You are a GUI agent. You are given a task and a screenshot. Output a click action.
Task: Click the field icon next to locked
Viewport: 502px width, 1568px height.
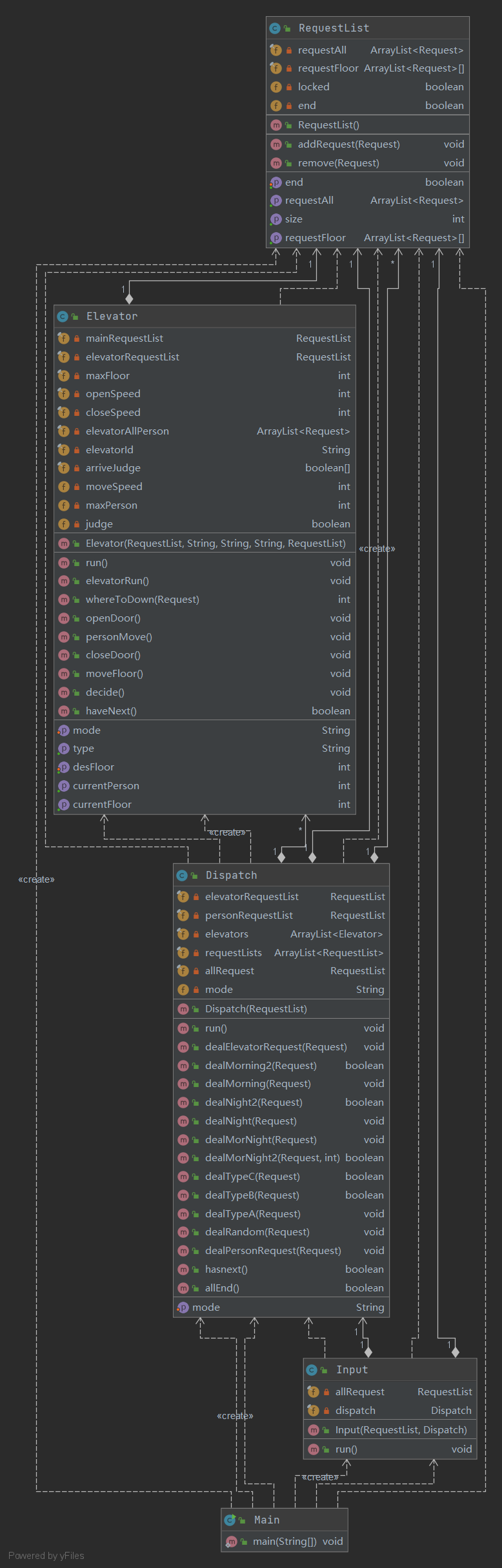[276, 87]
